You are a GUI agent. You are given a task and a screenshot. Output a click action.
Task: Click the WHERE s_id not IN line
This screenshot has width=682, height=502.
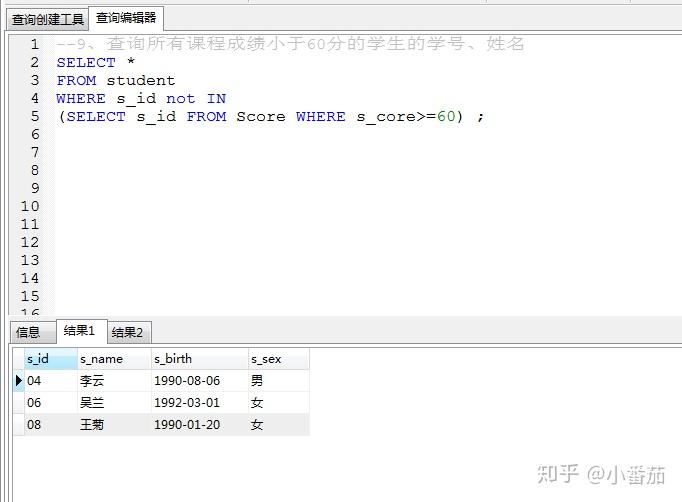pos(141,99)
